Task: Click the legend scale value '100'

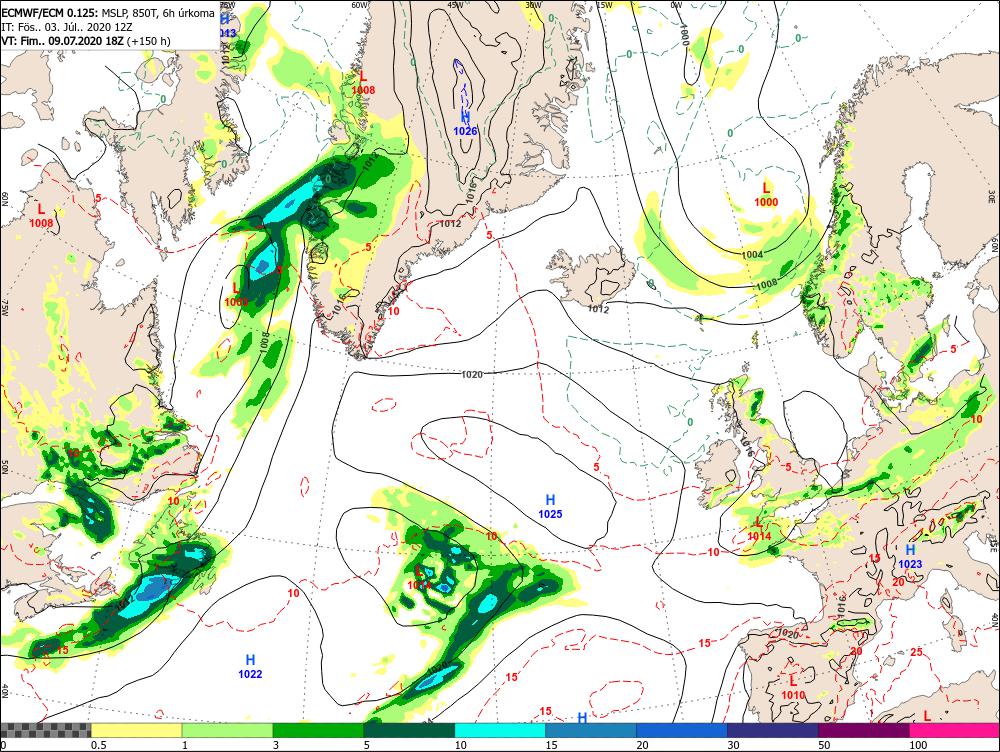Action: 918,745
